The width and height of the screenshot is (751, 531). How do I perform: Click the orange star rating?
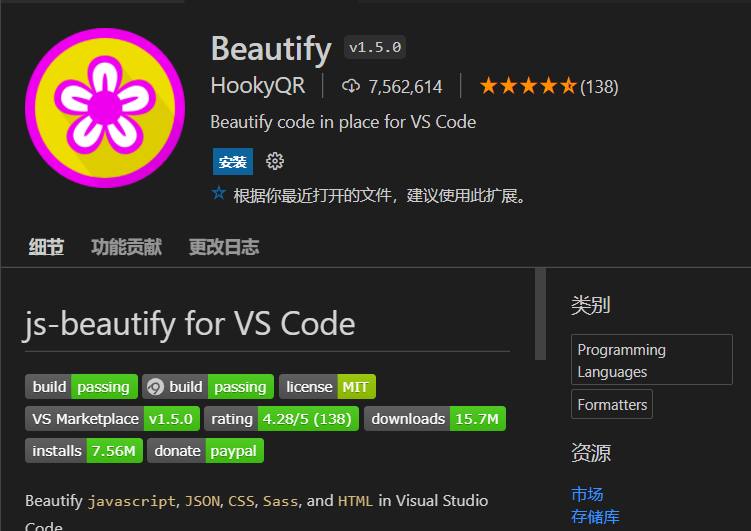click(528, 86)
